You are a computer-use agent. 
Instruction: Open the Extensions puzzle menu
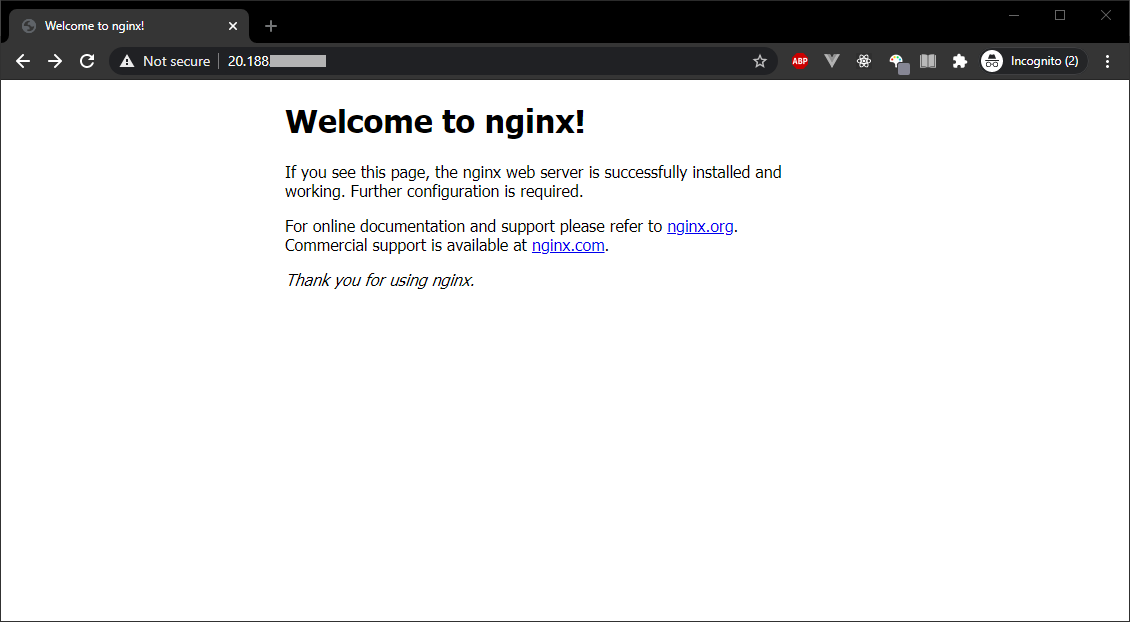click(959, 61)
